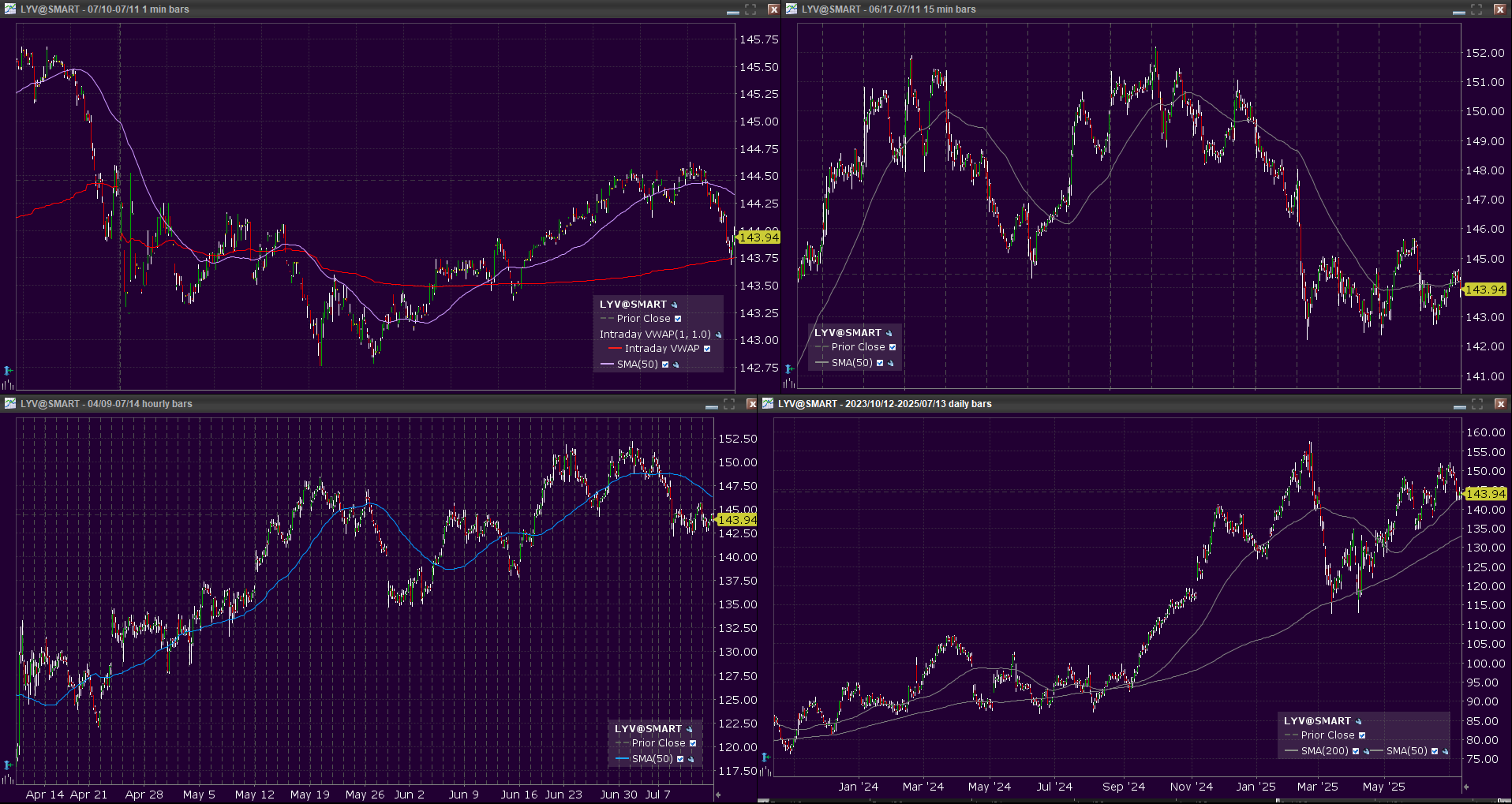Click SMA(50) wrench in 1 min chart
This screenshot has width=1512, height=804.
[676, 365]
